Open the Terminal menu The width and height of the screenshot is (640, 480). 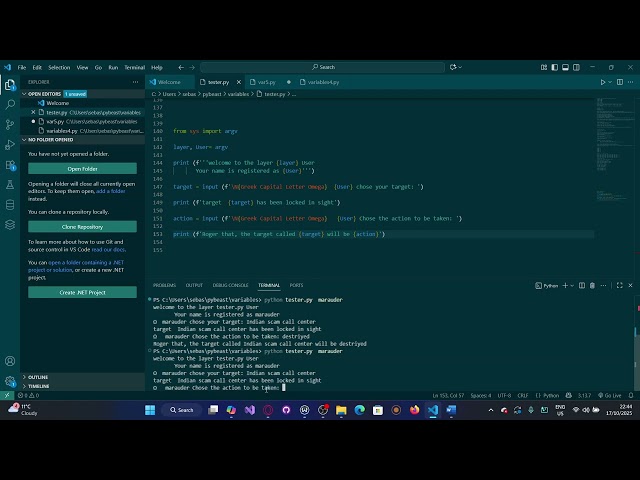pos(135,67)
